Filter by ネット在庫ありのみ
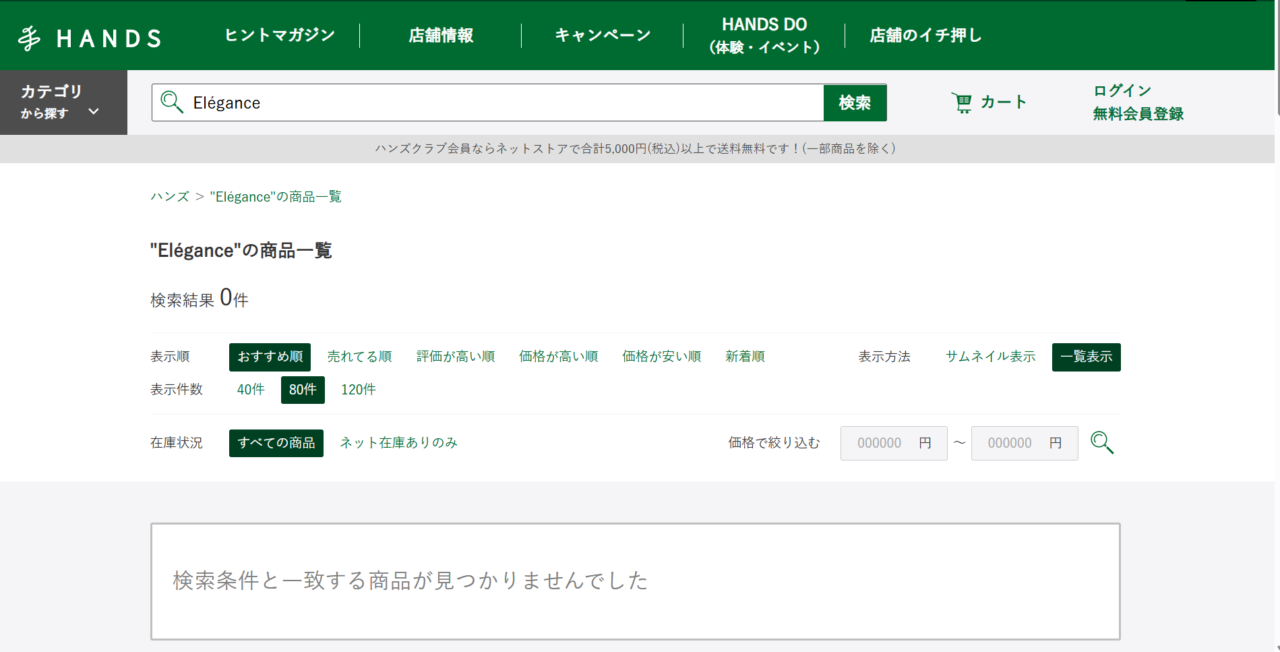The height and width of the screenshot is (652, 1280). 399,443
